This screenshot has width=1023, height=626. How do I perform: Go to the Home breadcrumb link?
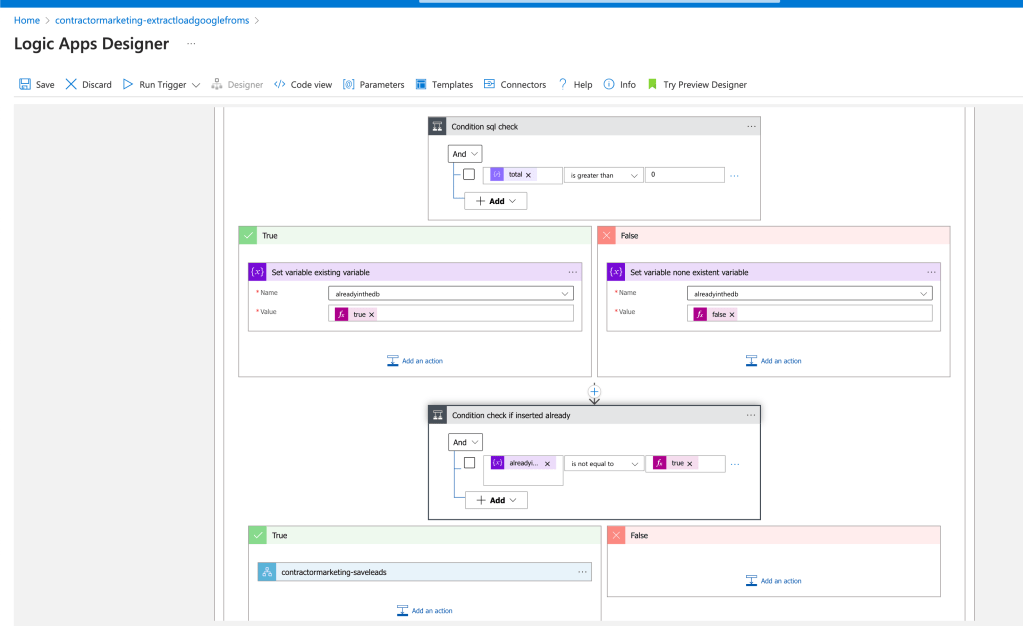tap(27, 20)
